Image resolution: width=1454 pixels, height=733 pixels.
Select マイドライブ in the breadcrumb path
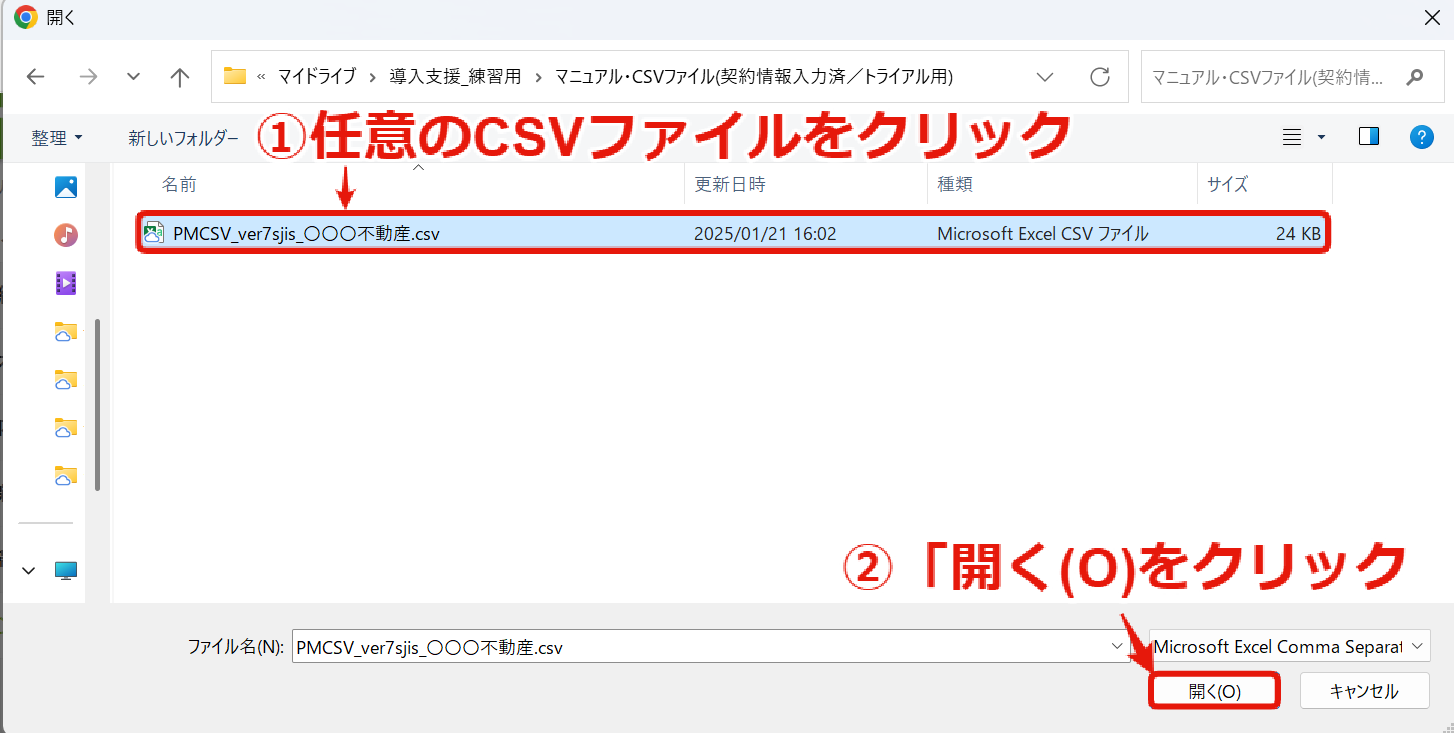[317, 77]
